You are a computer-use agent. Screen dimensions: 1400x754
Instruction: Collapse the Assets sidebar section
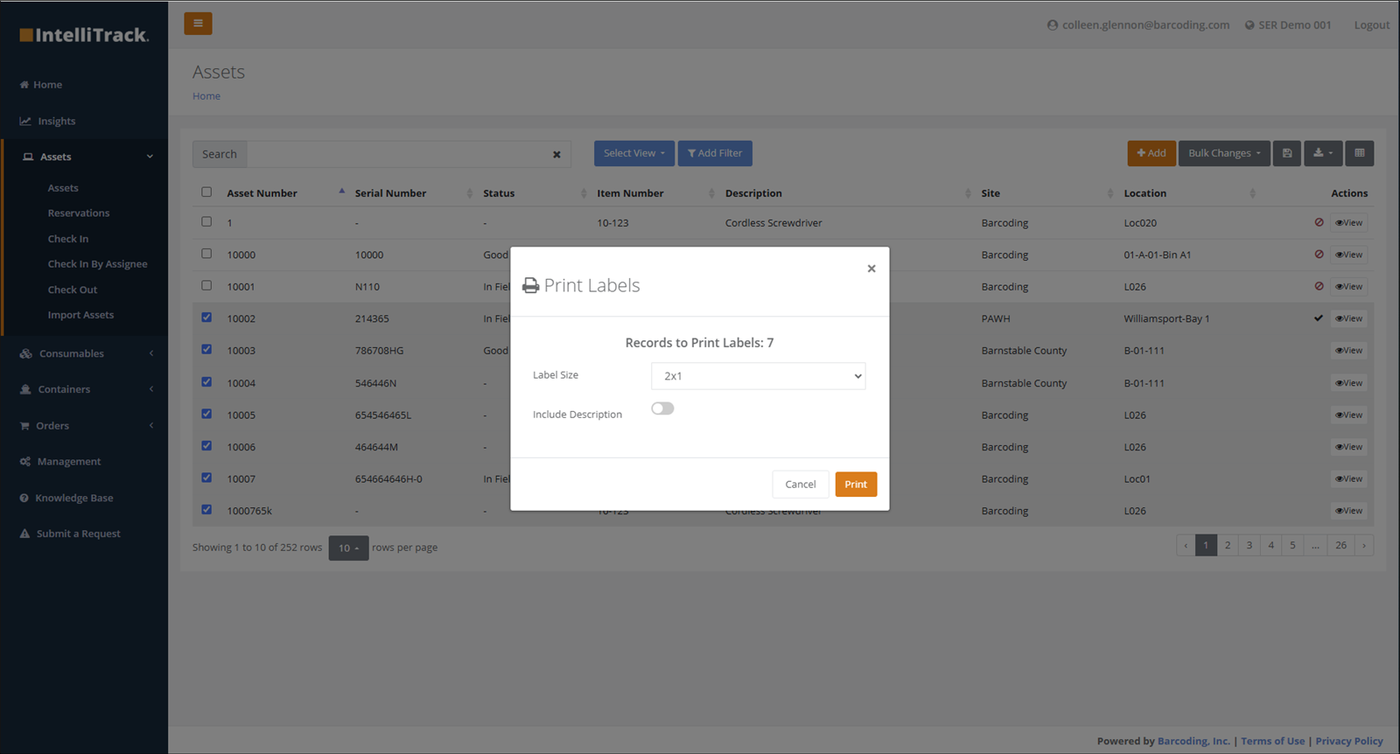tap(84, 157)
